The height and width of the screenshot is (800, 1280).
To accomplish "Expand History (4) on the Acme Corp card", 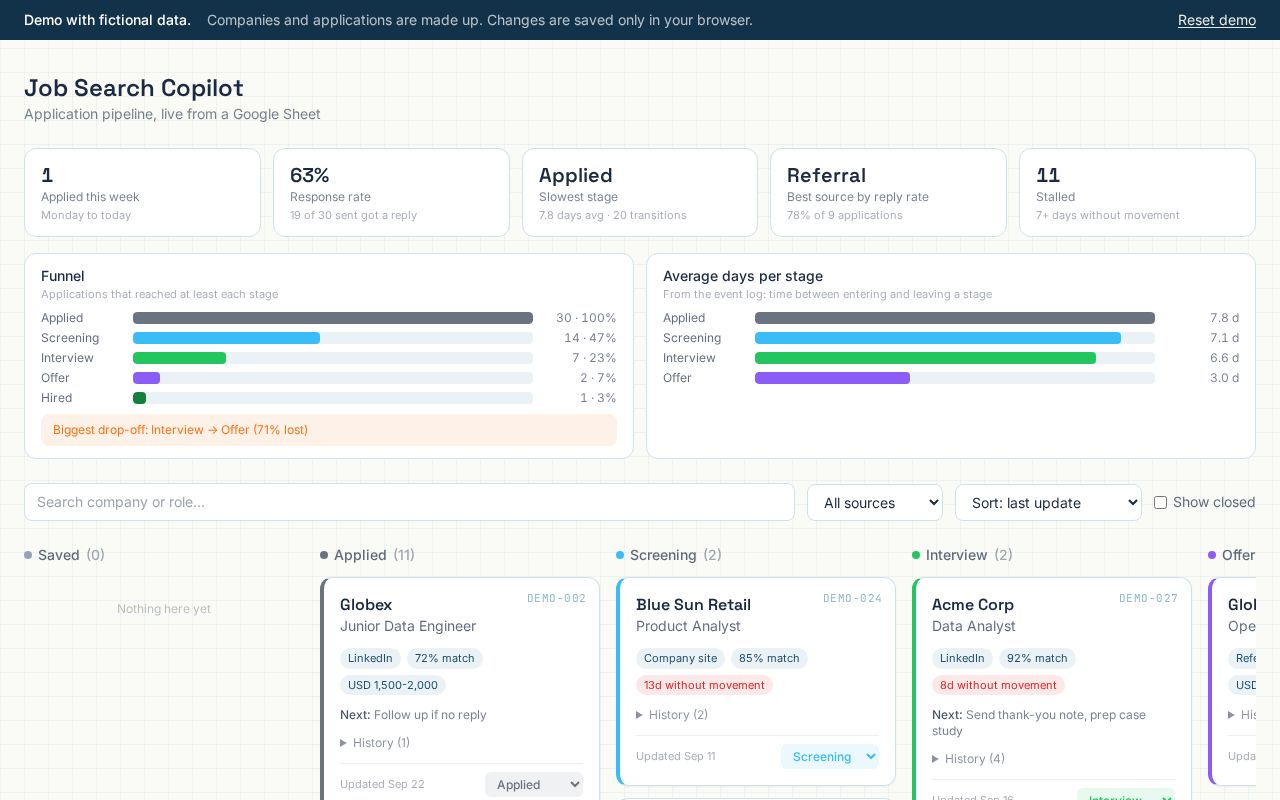I will tap(968, 759).
